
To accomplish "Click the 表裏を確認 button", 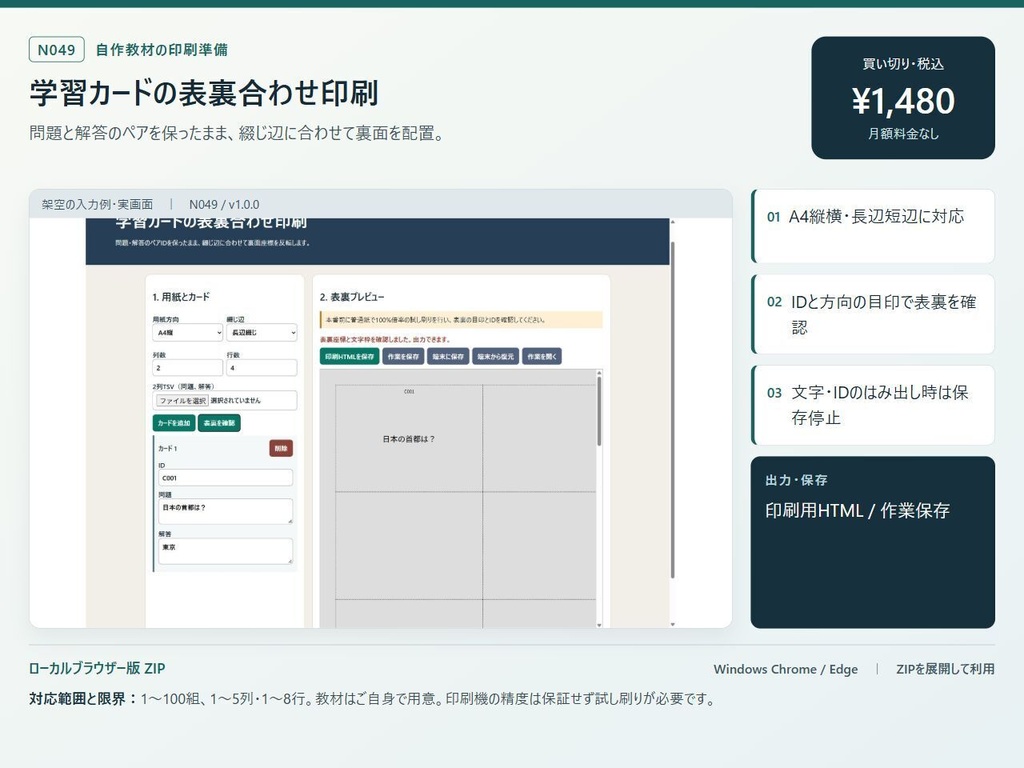I will point(219,423).
